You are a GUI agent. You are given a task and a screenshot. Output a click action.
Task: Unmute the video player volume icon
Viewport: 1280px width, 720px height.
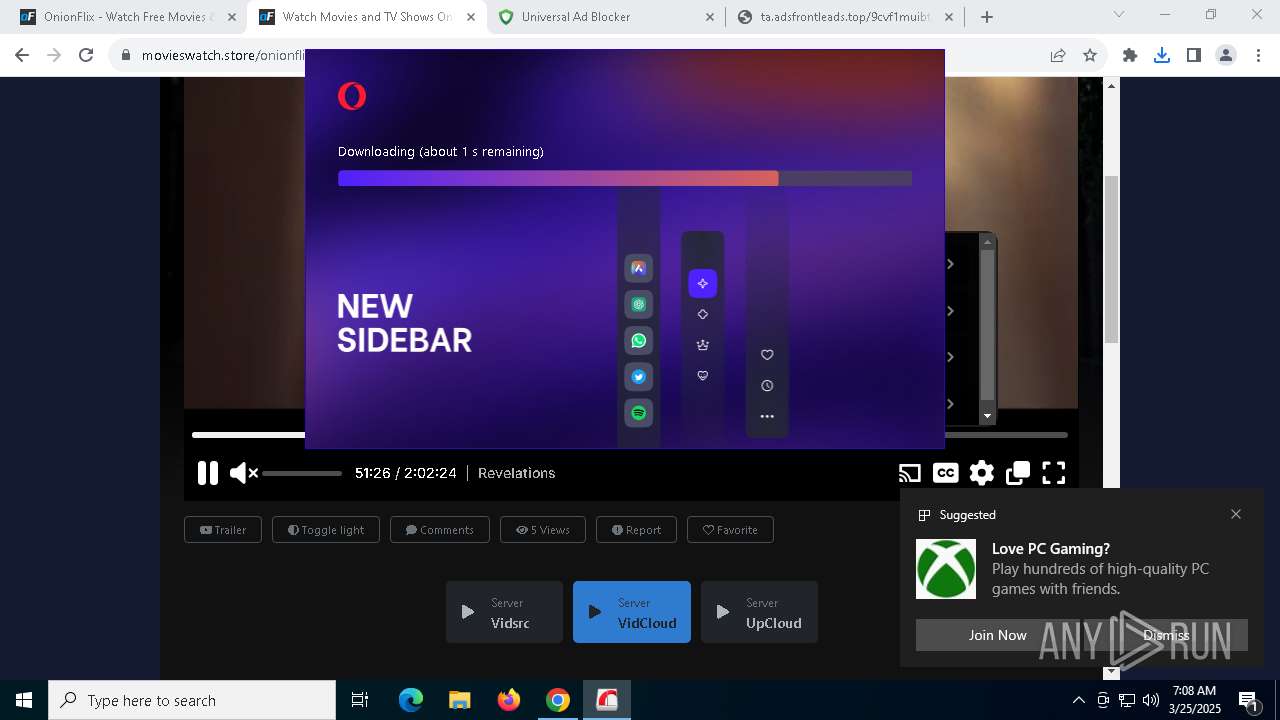[243, 473]
